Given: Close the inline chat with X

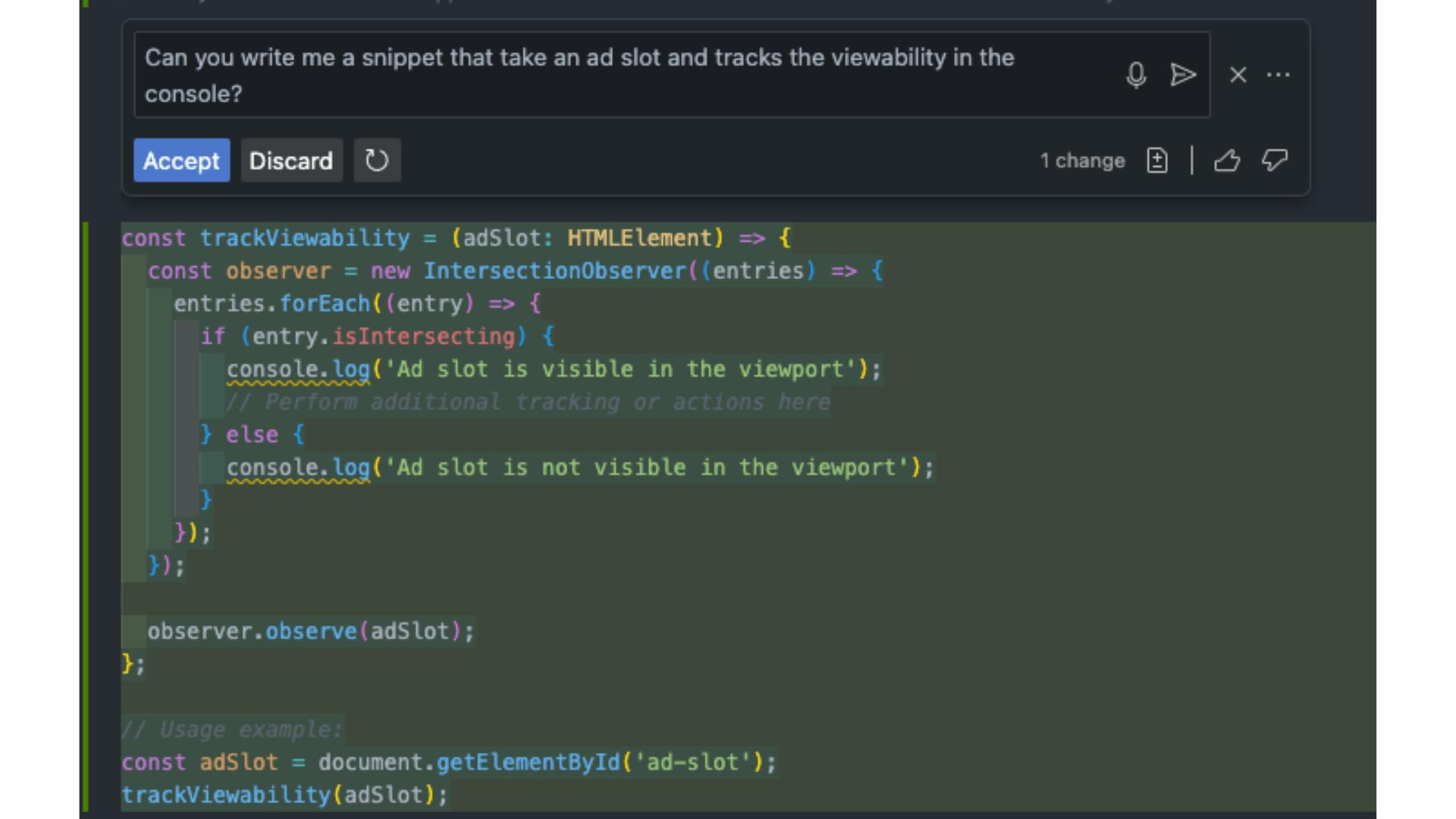Looking at the screenshot, I should pos(1238,74).
